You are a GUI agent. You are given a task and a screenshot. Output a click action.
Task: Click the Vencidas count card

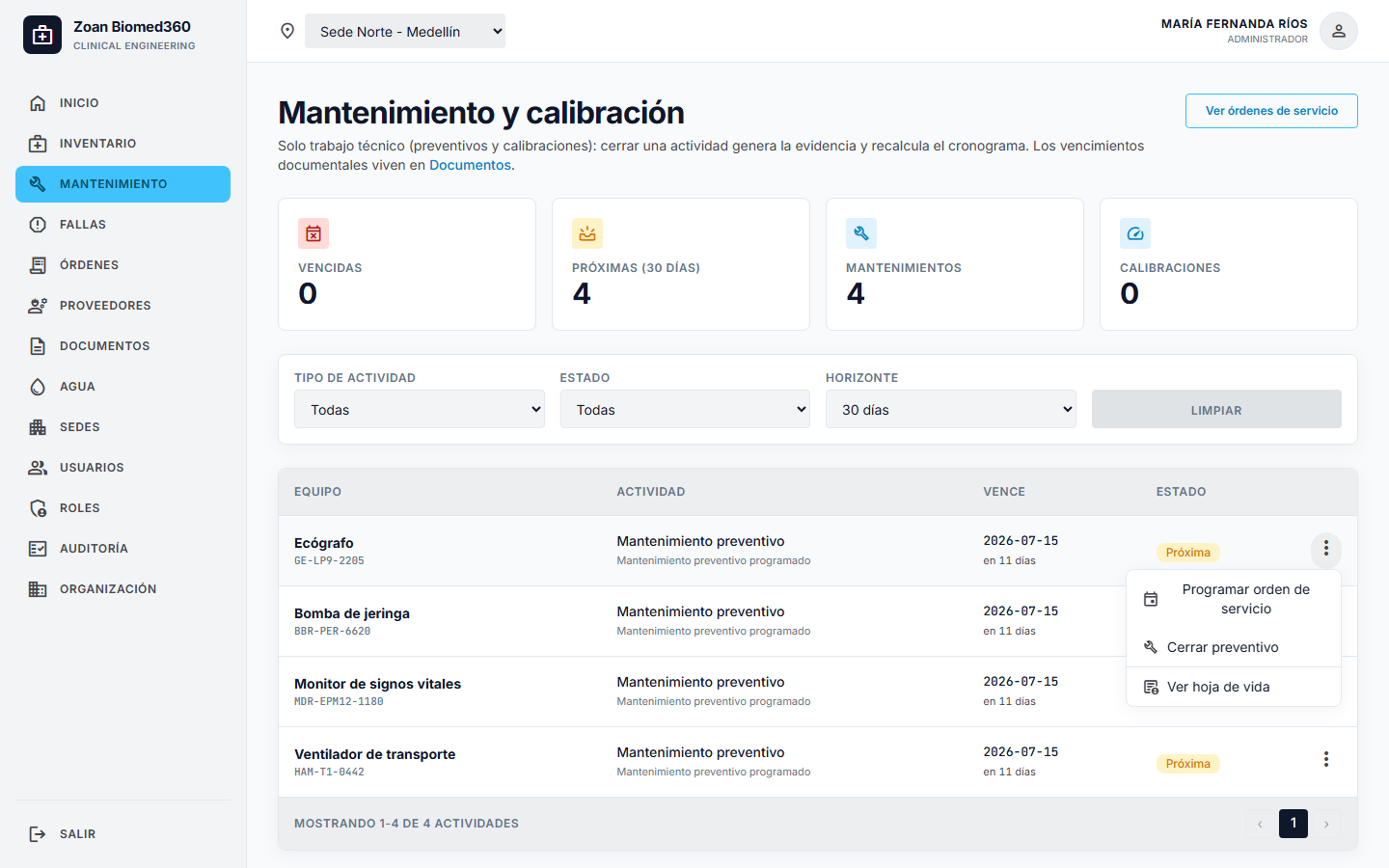coord(407,264)
